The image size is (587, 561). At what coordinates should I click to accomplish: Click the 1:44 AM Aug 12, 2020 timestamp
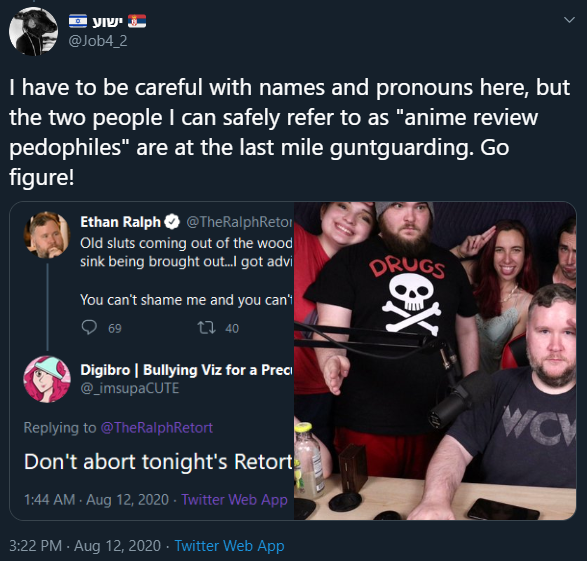point(96,500)
